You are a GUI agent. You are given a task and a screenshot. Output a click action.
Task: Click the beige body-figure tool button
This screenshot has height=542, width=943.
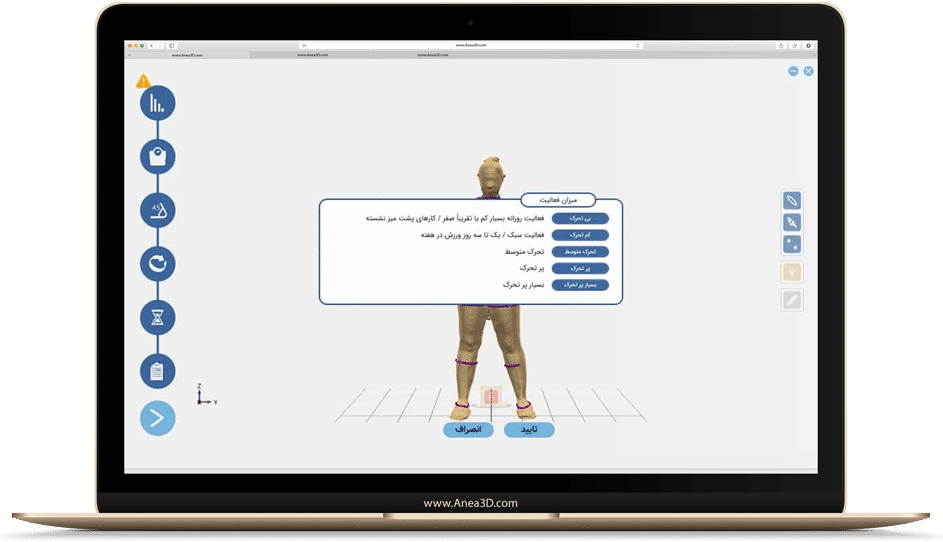click(x=792, y=273)
